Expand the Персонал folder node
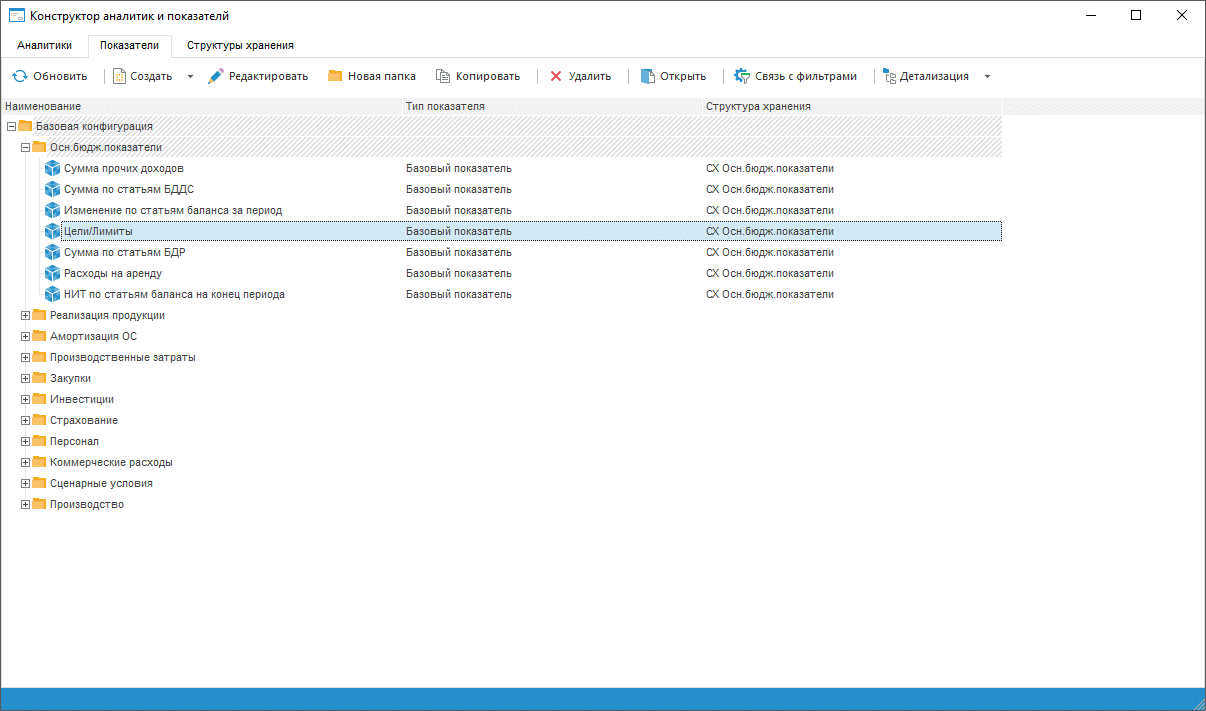1206x711 pixels. coord(26,441)
